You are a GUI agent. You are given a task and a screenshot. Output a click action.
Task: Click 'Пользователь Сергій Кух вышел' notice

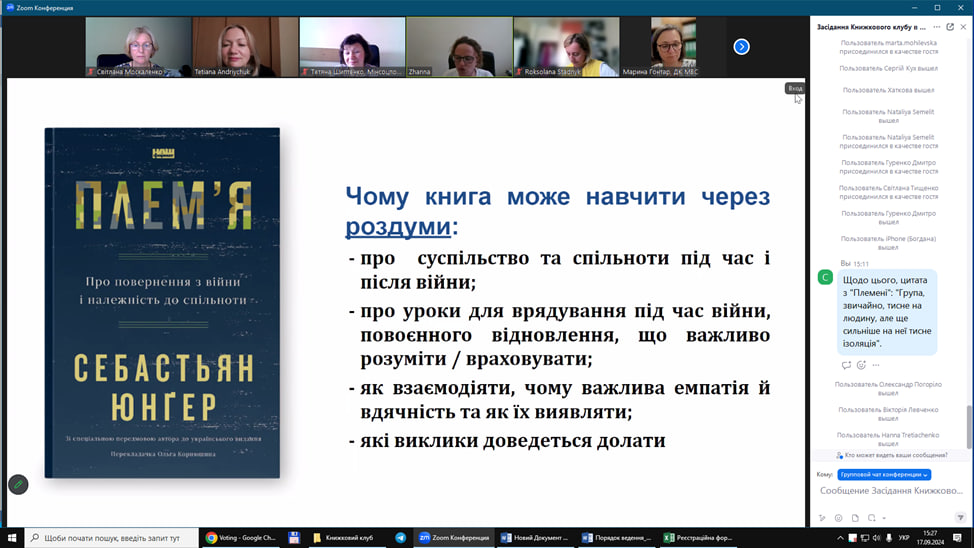point(888,68)
